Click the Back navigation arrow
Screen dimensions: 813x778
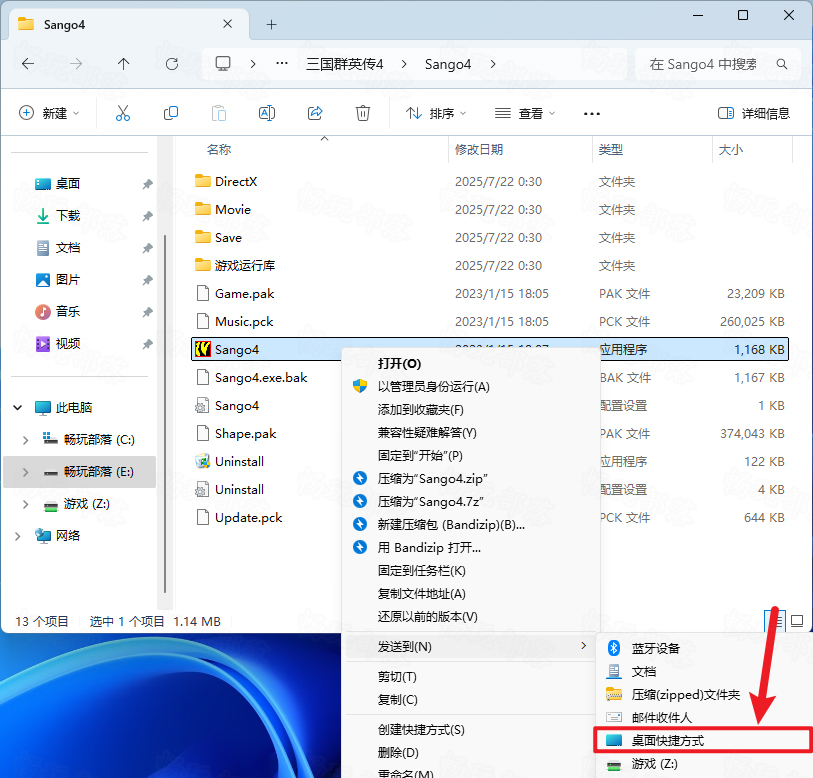point(28,64)
